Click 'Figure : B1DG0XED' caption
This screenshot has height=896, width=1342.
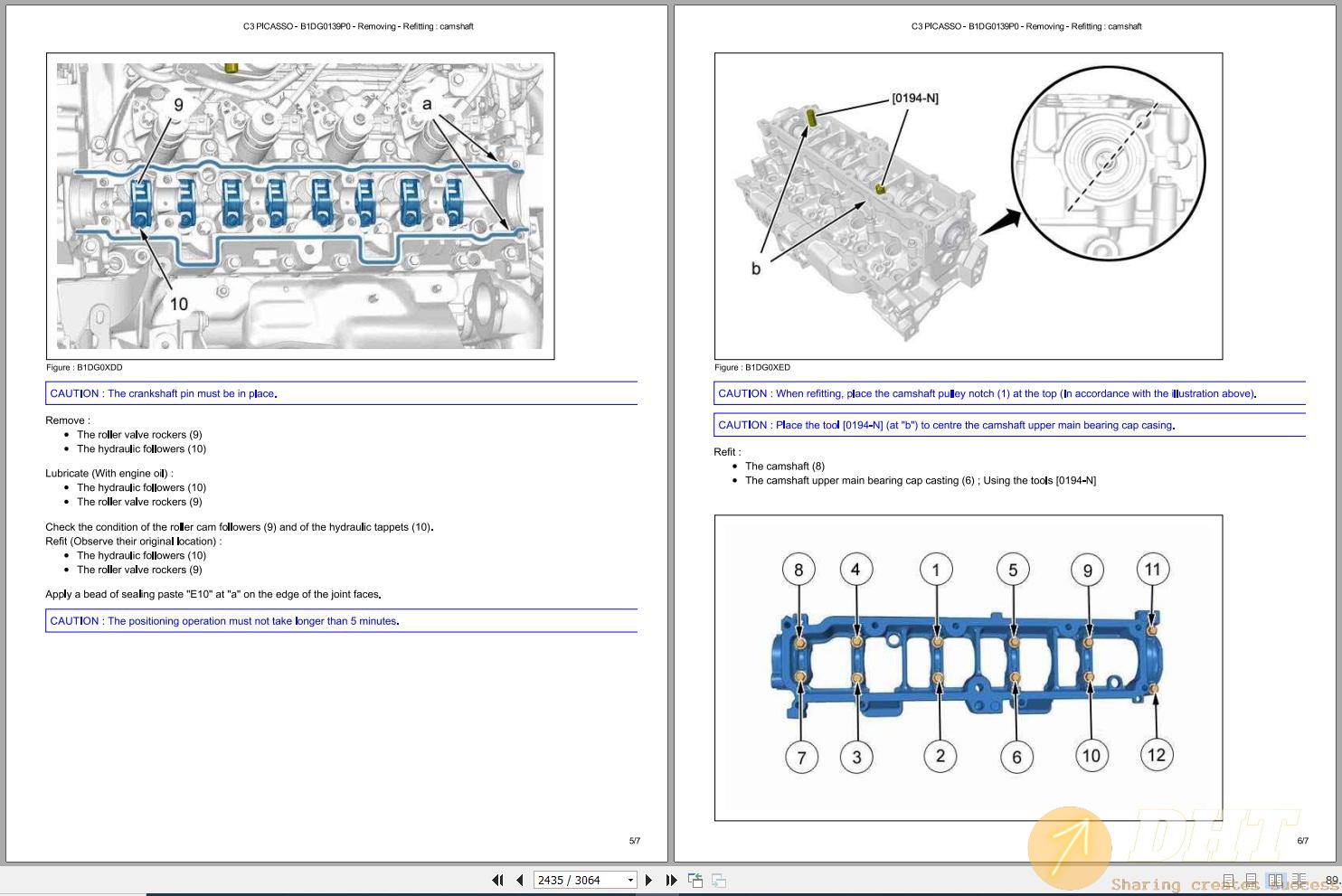pos(752,367)
